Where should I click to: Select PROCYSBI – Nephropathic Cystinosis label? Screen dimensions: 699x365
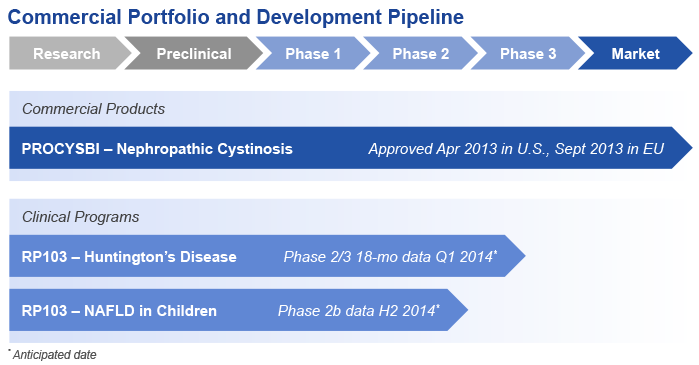click(x=157, y=149)
